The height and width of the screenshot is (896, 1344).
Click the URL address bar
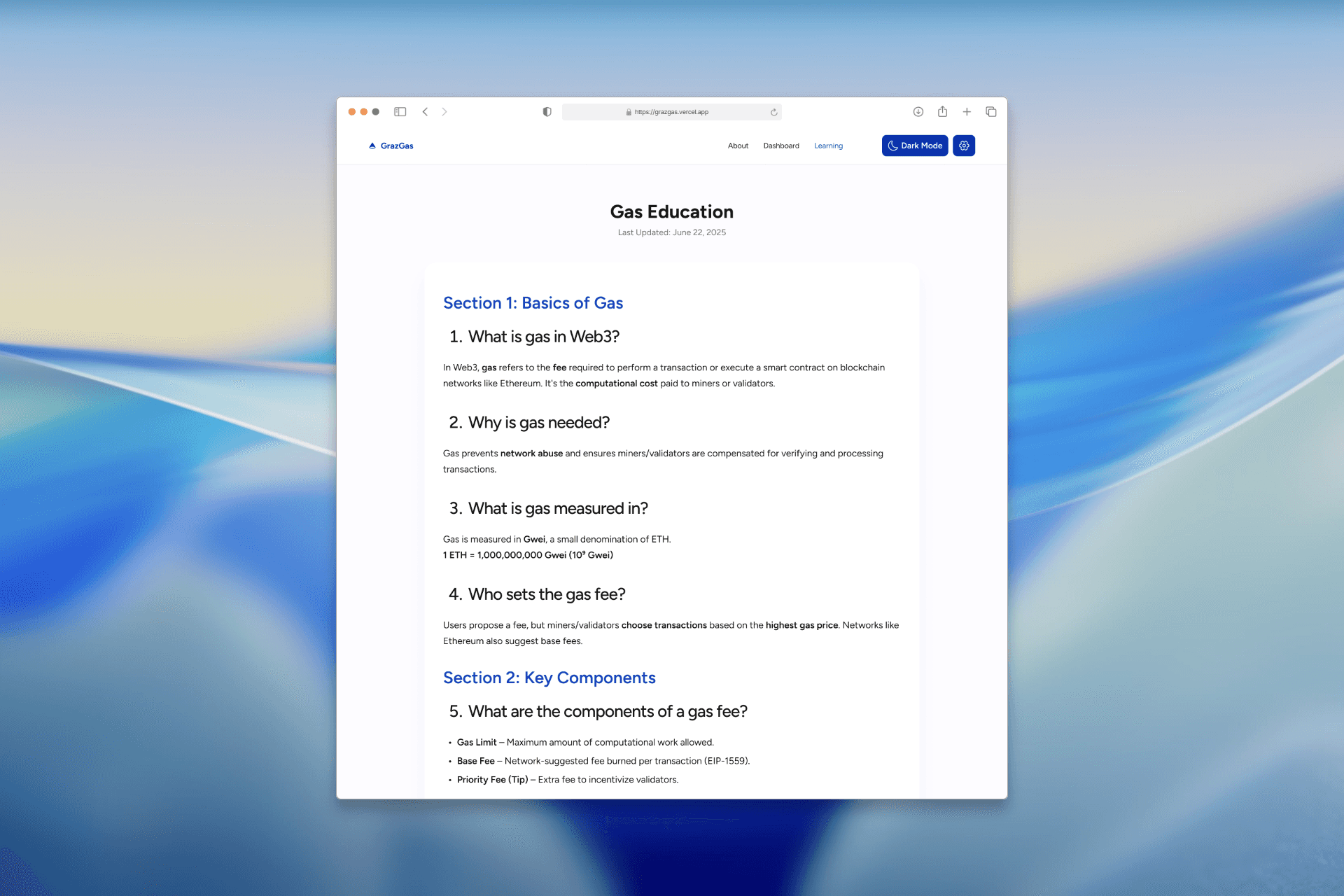click(x=671, y=112)
